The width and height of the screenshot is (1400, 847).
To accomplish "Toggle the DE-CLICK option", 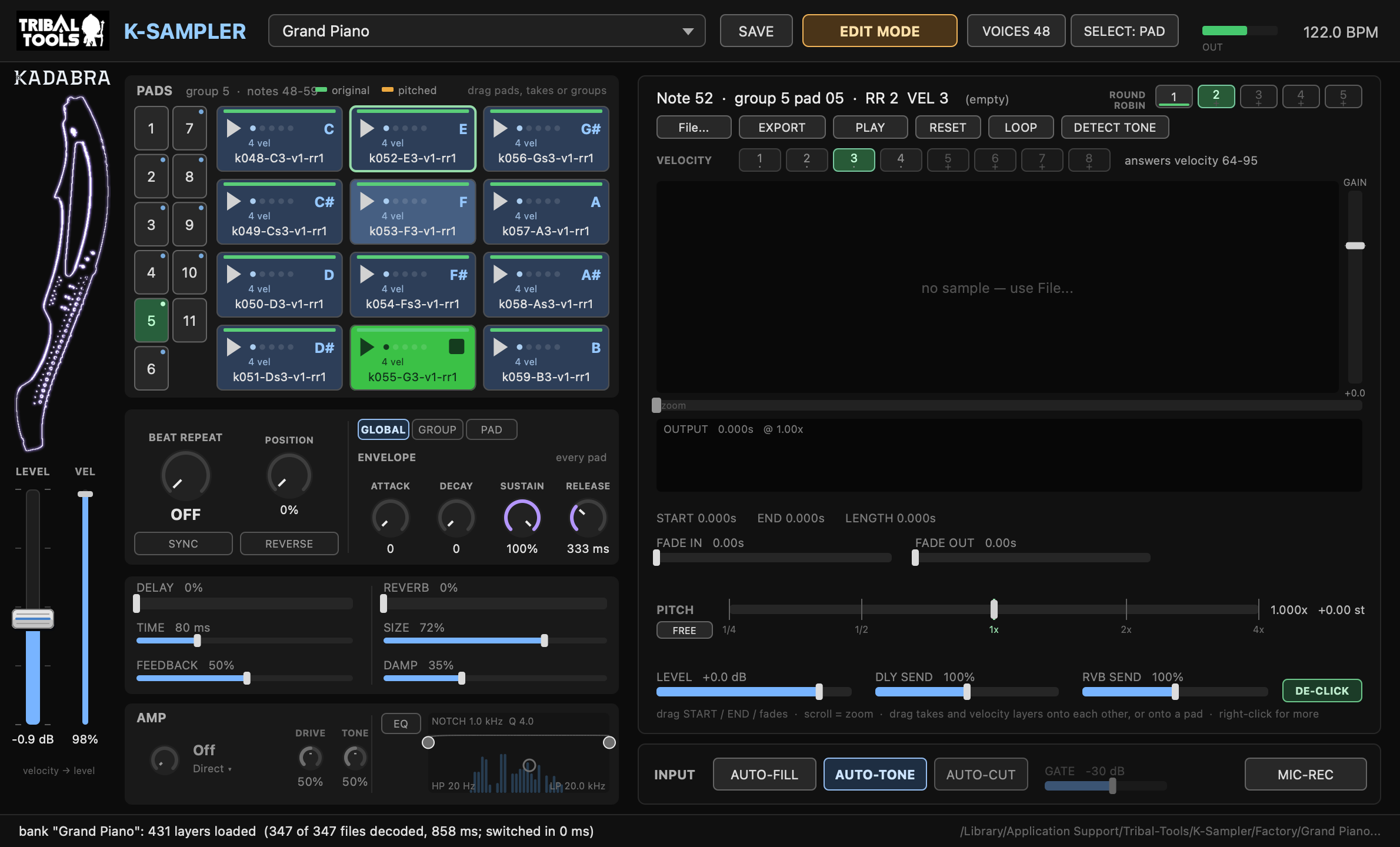I will (x=1322, y=691).
